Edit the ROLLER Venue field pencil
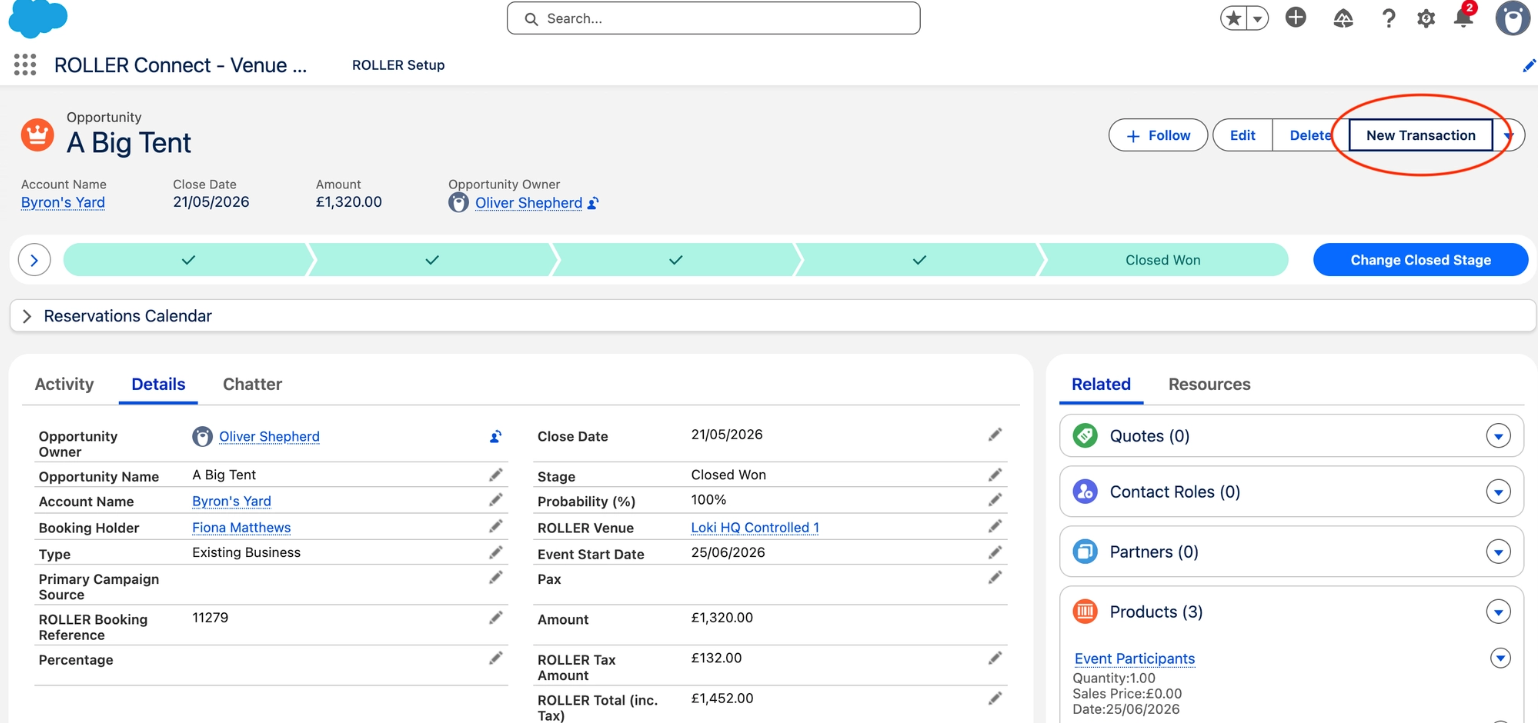 (995, 526)
